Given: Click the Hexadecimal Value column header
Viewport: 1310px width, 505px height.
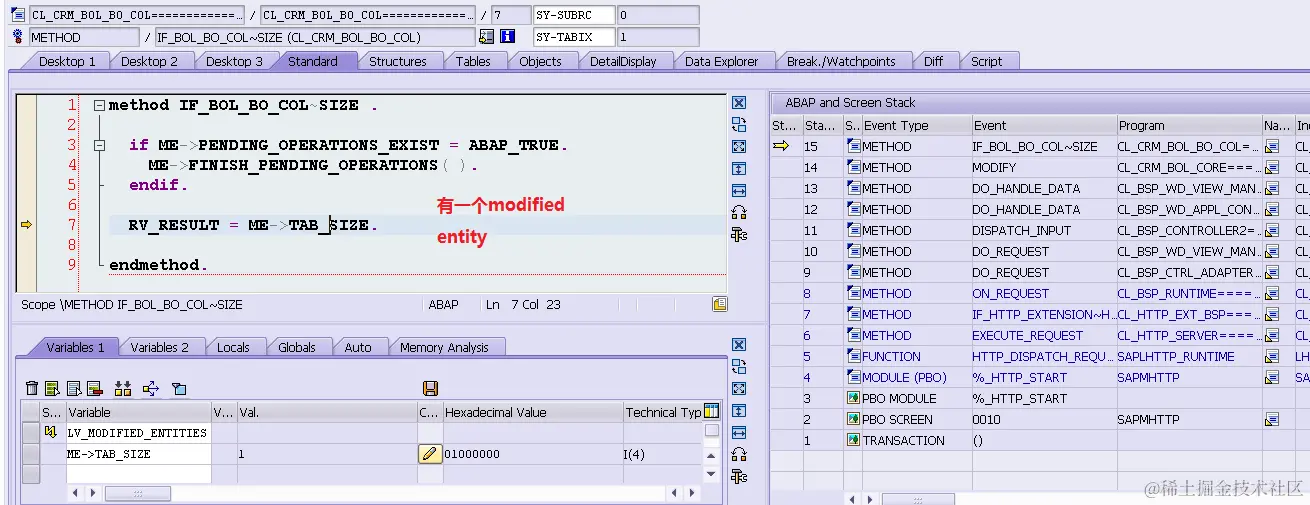Looking at the screenshot, I should pos(531,412).
